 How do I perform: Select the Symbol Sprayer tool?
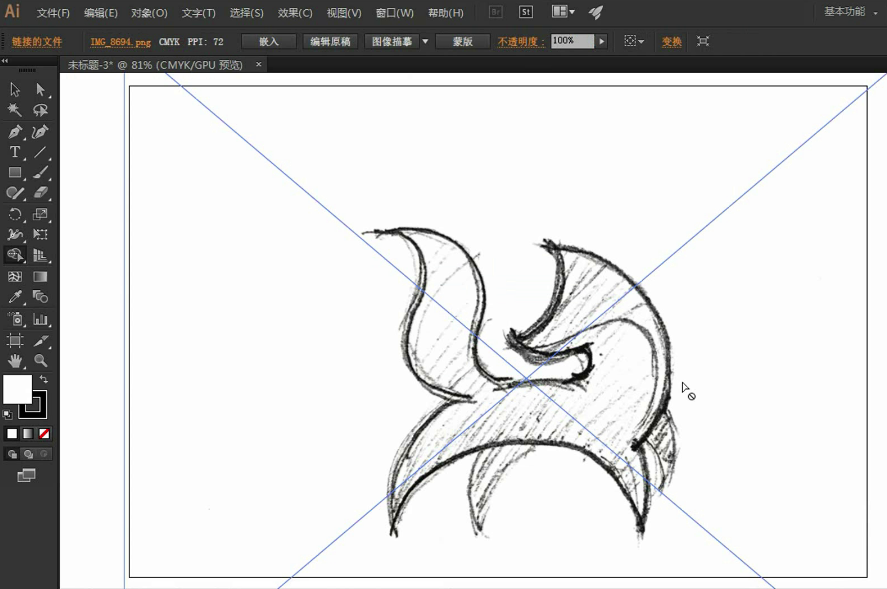pyautogui.click(x=15, y=319)
